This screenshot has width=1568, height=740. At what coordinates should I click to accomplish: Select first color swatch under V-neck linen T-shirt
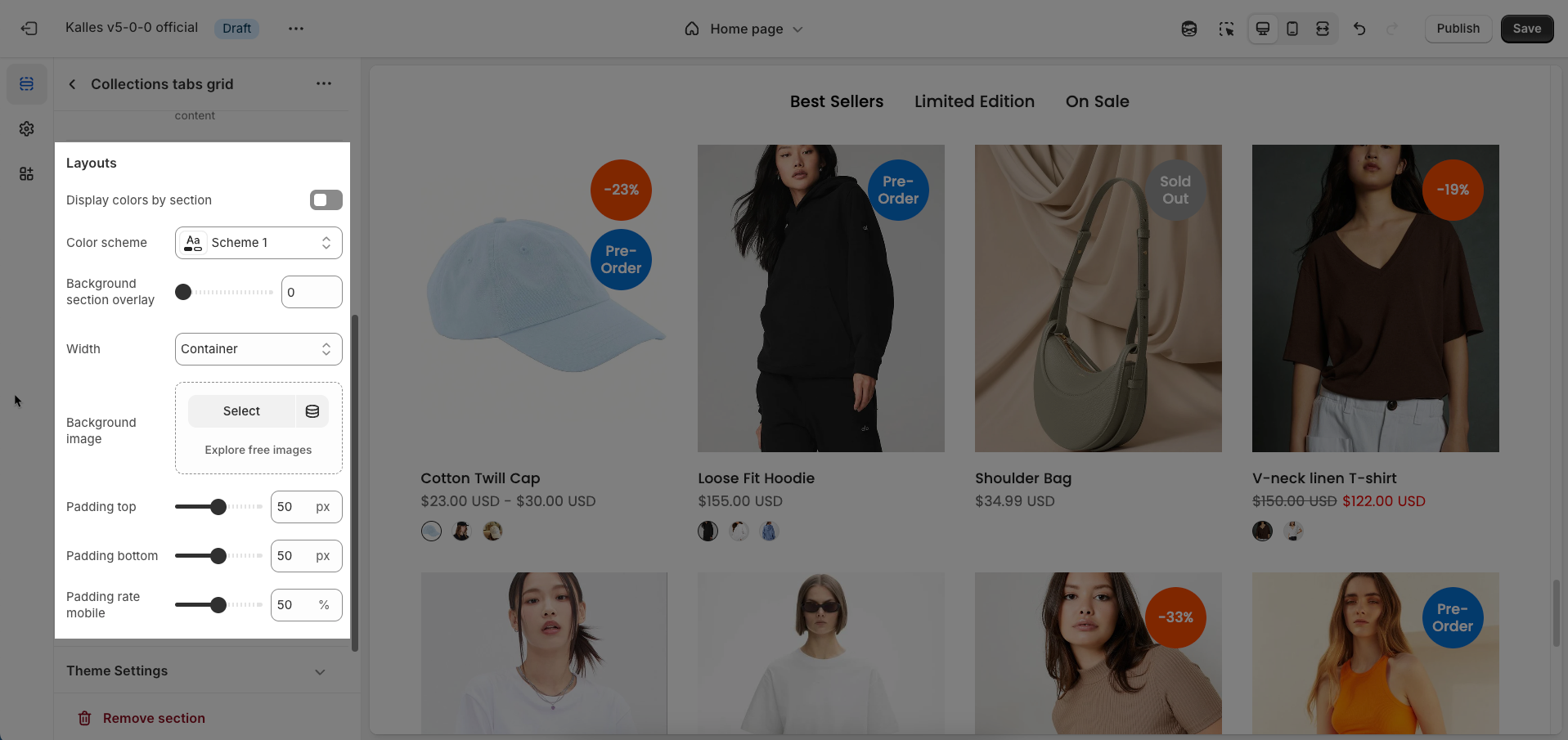(x=1263, y=531)
